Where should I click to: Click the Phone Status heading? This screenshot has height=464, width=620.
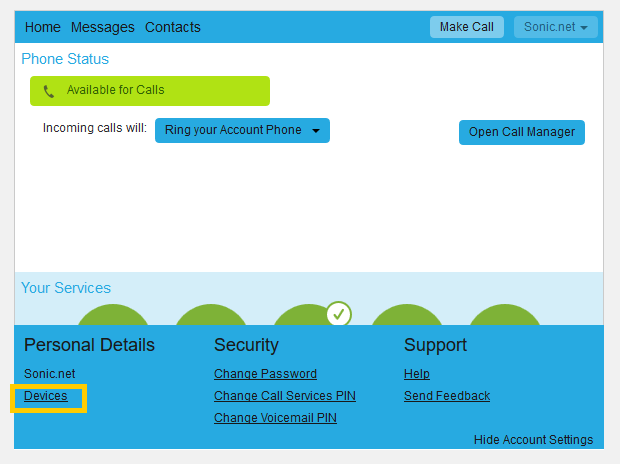click(x=65, y=59)
